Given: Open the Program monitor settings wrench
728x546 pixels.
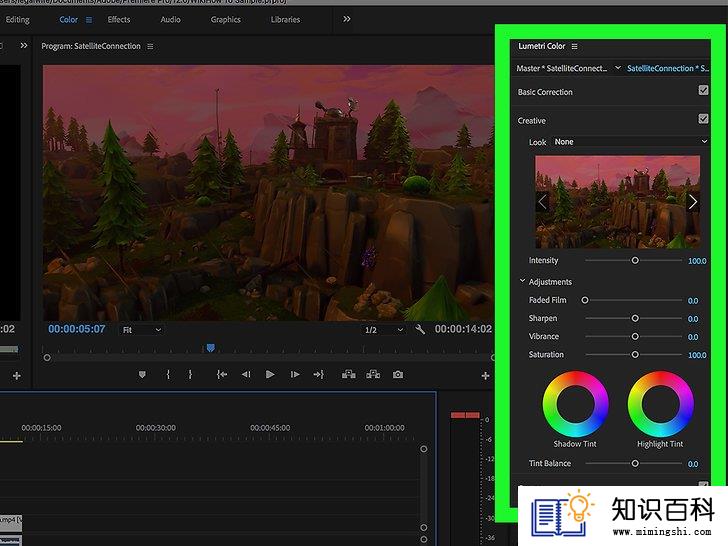Looking at the screenshot, I should pyautogui.click(x=420, y=329).
